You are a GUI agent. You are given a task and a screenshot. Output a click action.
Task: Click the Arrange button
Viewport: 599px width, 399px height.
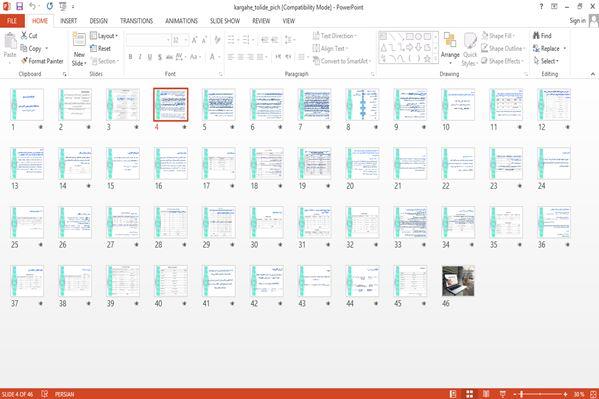pos(450,48)
